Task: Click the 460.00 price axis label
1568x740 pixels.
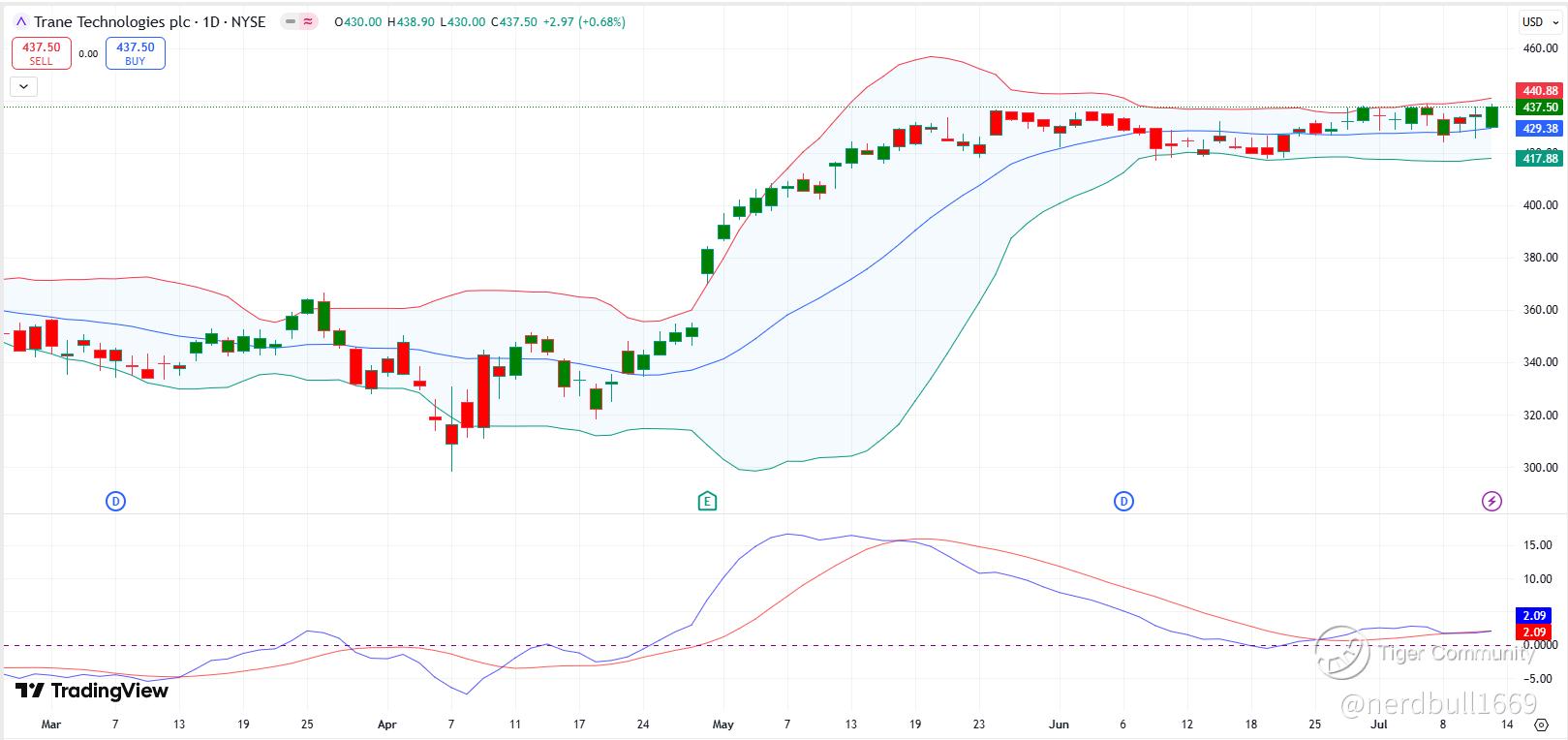Action: pyautogui.click(x=1540, y=48)
